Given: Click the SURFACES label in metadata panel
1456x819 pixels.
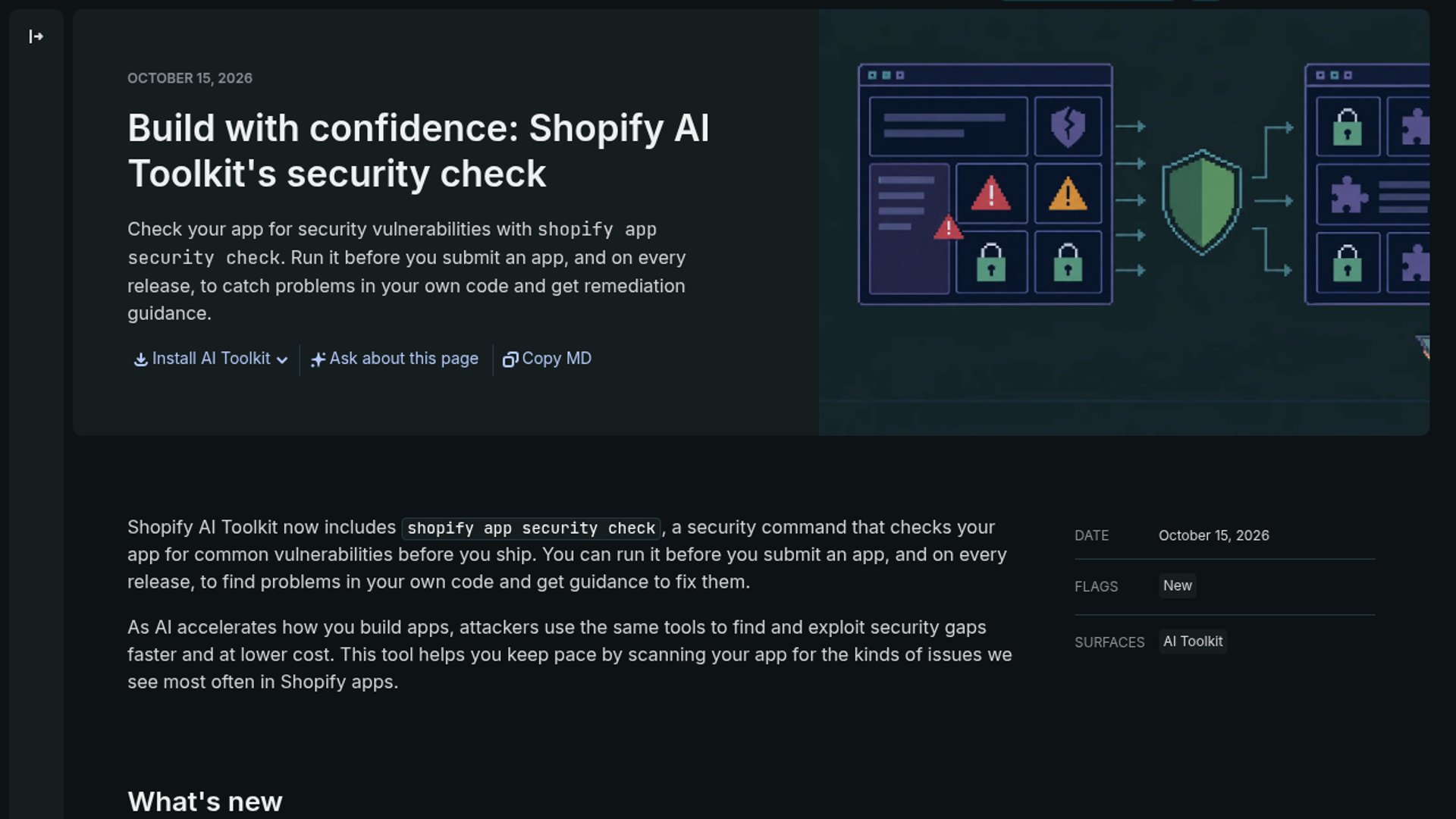Looking at the screenshot, I should (1109, 642).
